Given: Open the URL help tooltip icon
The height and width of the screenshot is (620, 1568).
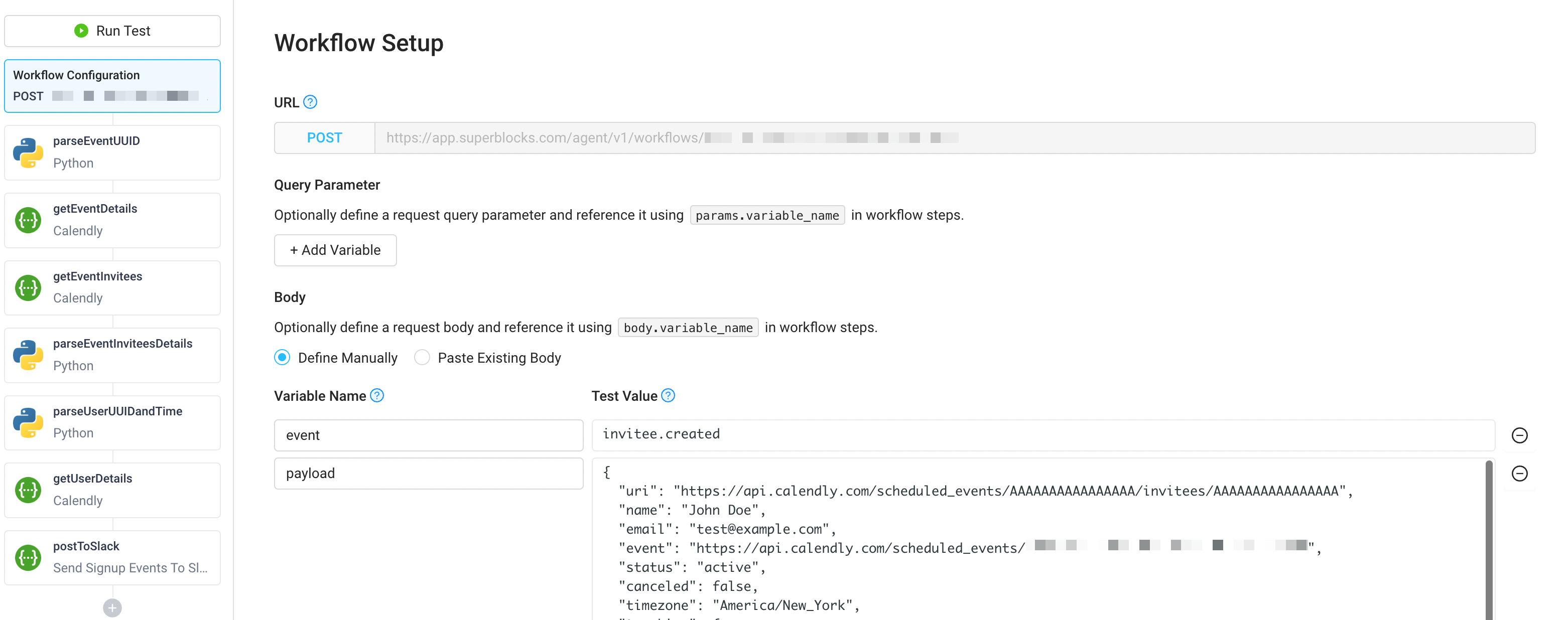Looking at the screenshot, I should 310,102.
